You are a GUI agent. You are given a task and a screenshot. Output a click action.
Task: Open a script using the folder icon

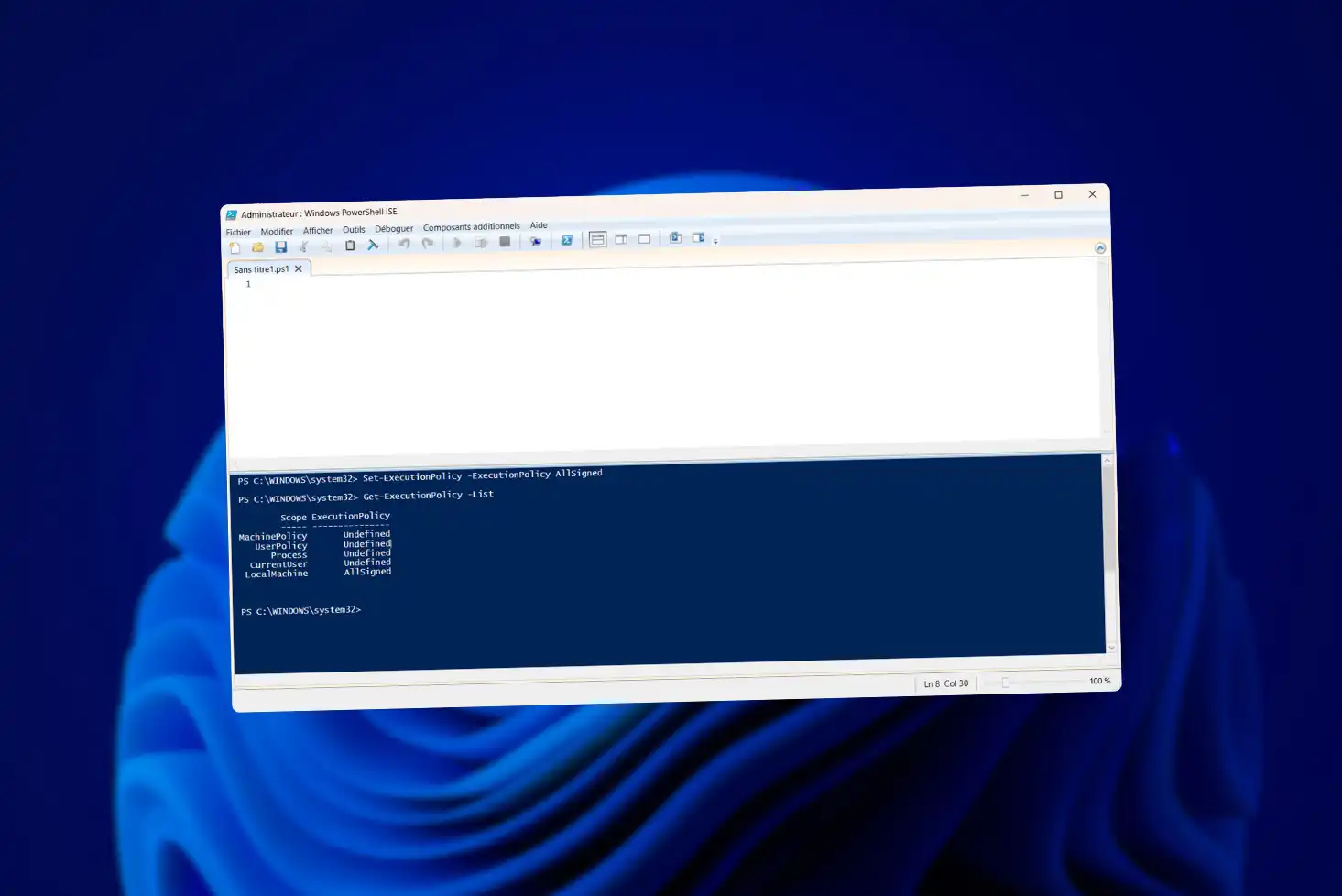(x=258, y=247)
